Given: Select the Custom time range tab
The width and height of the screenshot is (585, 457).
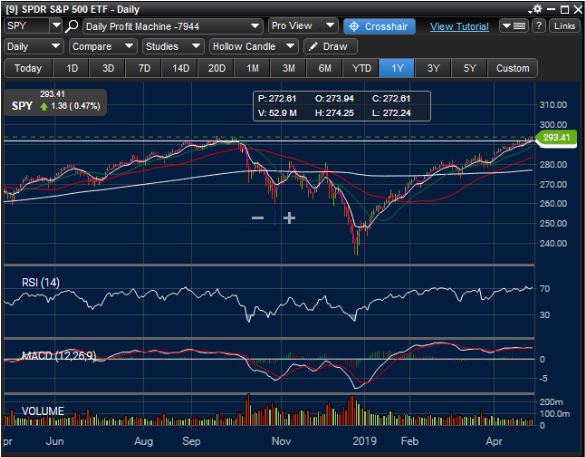Looking at the screenshot, I should [512, 68].
